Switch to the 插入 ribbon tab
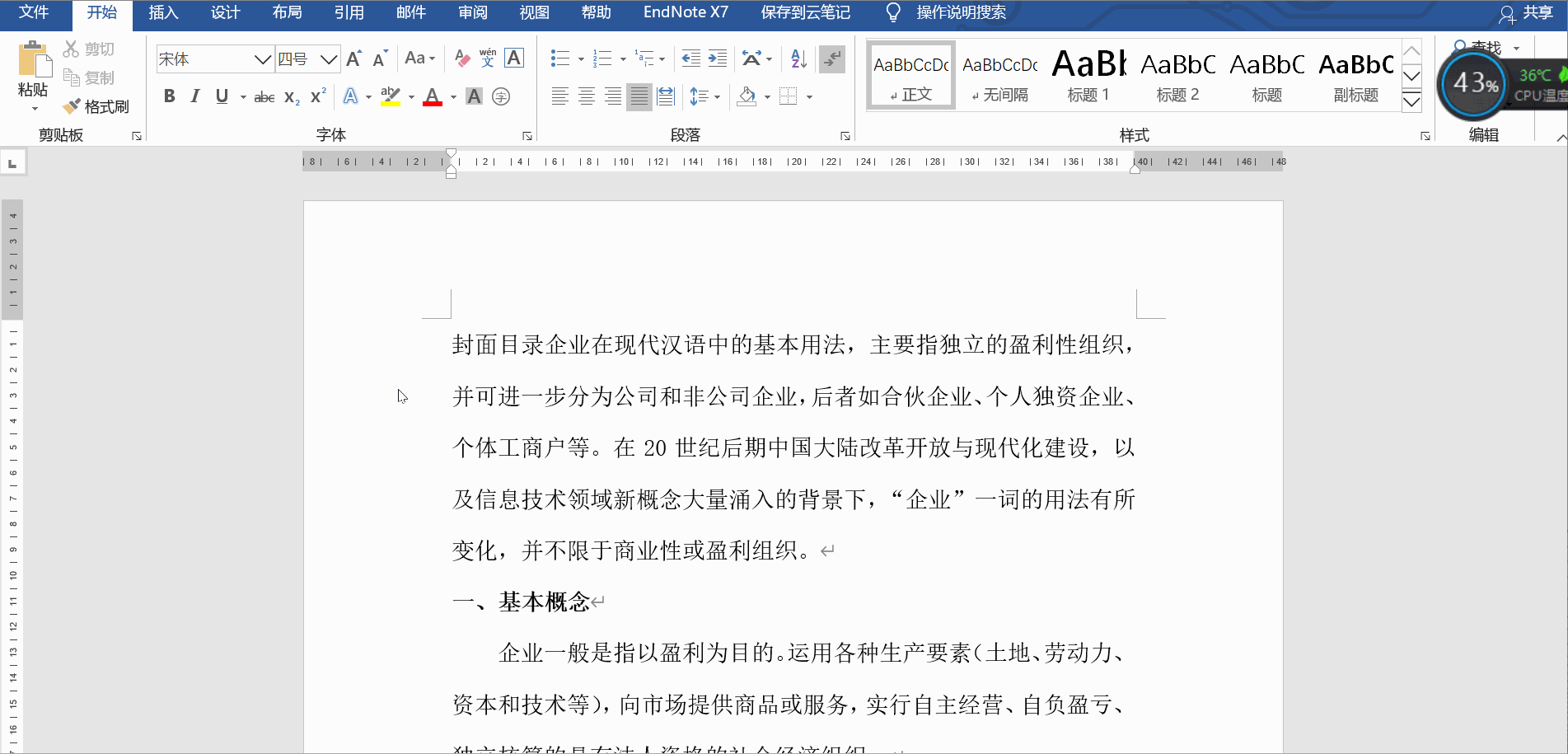 pyautogui.click(x=162, y=12)
